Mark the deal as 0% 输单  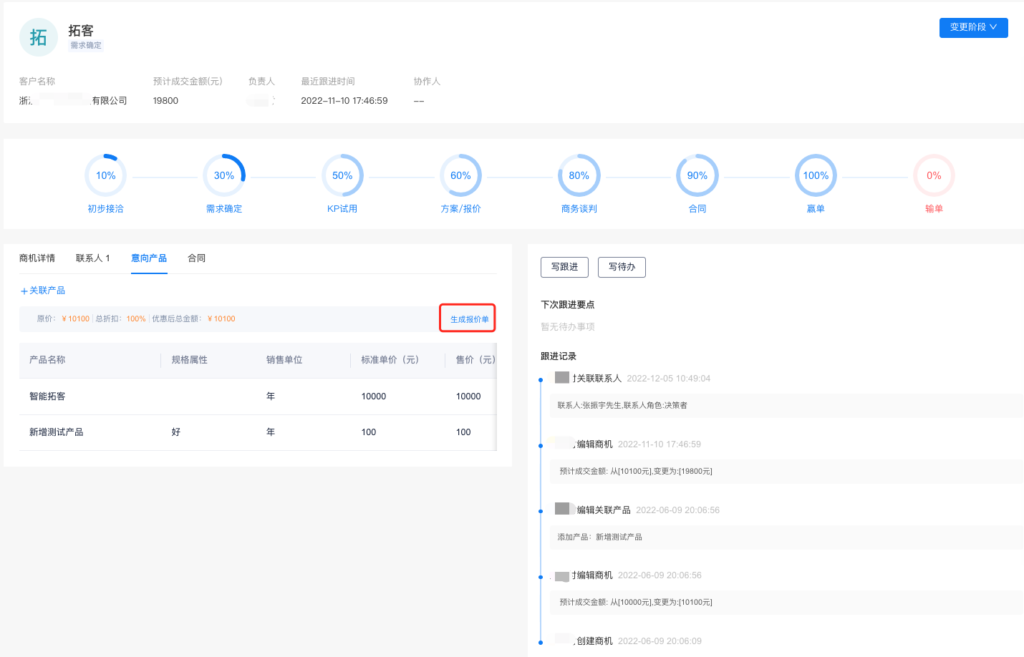pyautogui.click(x=933, y=175)
